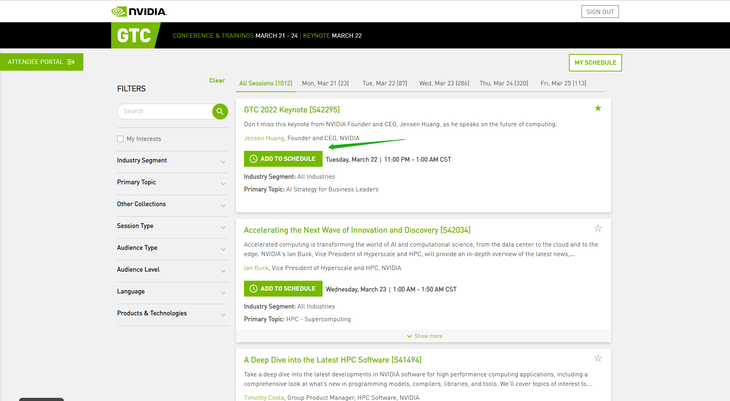
Task: Switch to the Mon, Mar 21 tab
Action: pyautogui.click(x=325, y=83)
